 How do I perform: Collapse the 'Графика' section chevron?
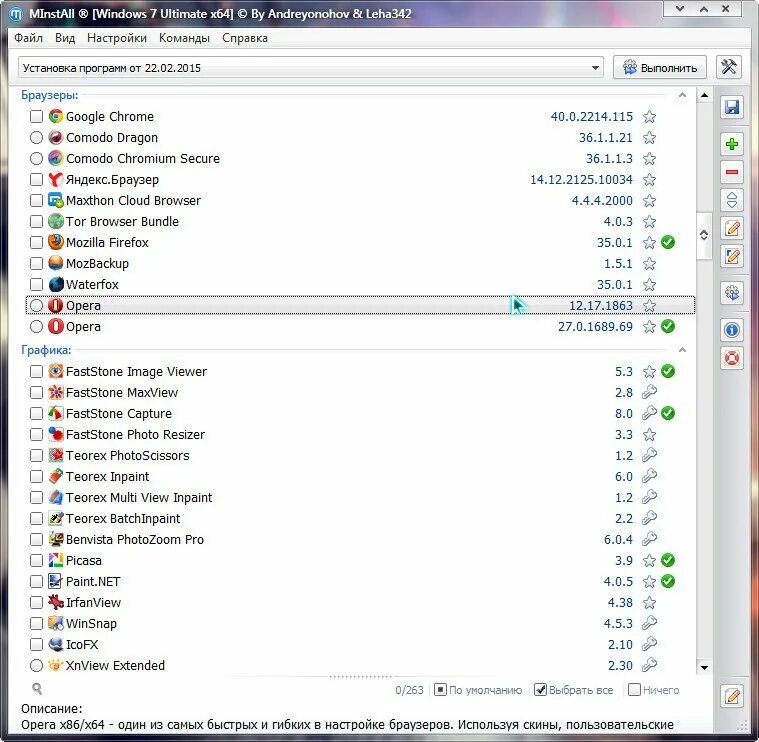(x=682, y=349)
